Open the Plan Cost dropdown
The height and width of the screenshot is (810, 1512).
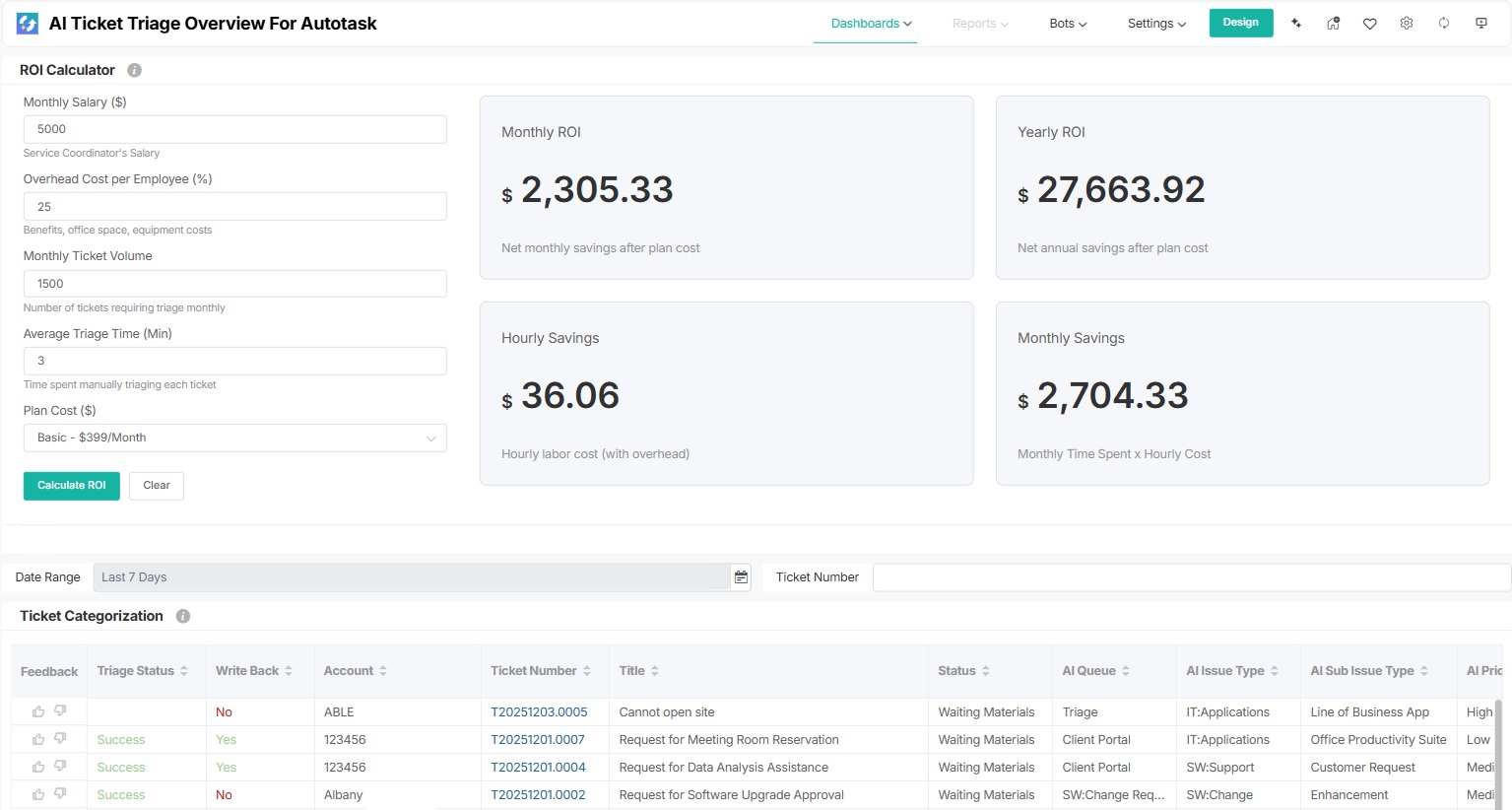234,438
